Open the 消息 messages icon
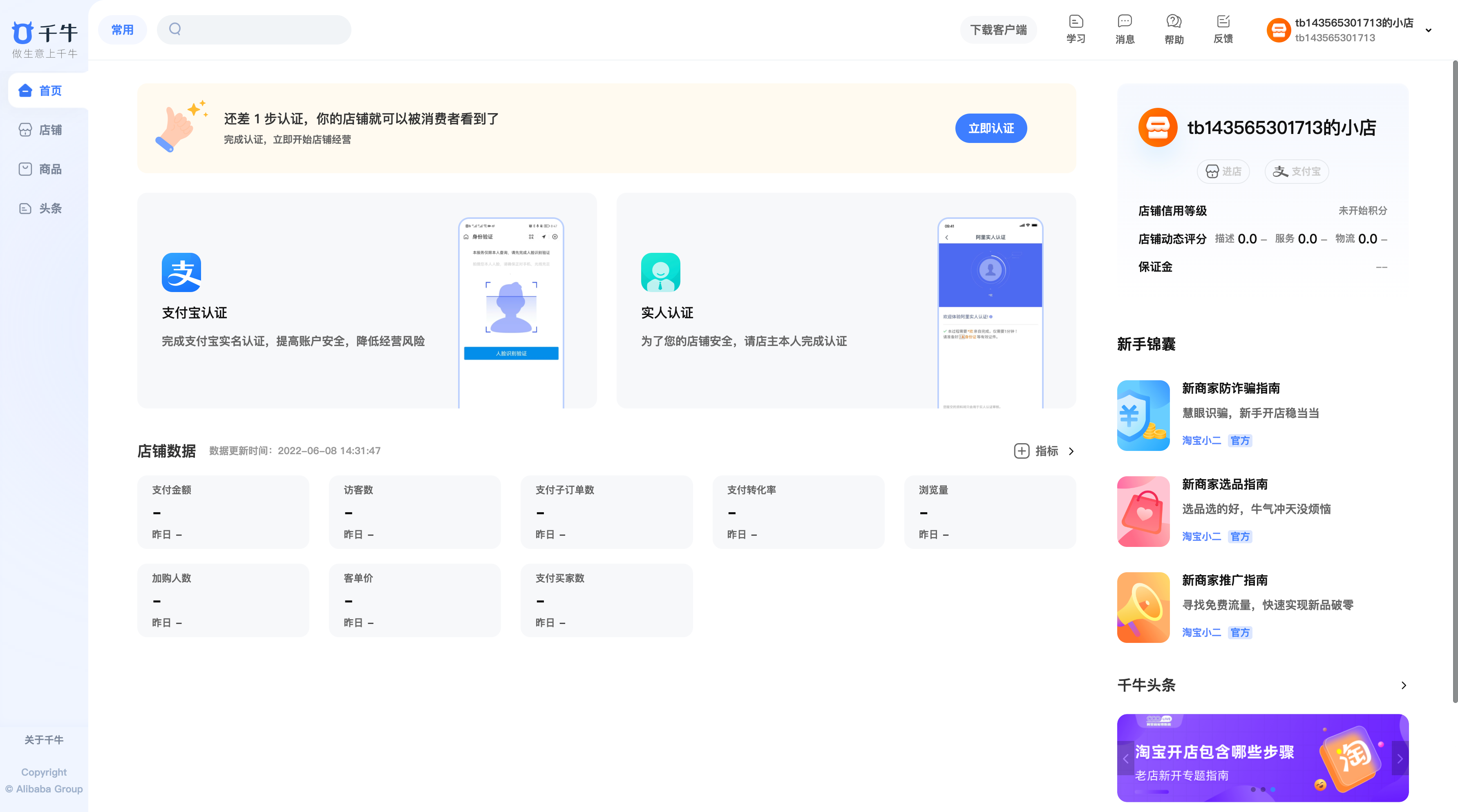Screen dimensions: 1458x812 [1125, 29]
